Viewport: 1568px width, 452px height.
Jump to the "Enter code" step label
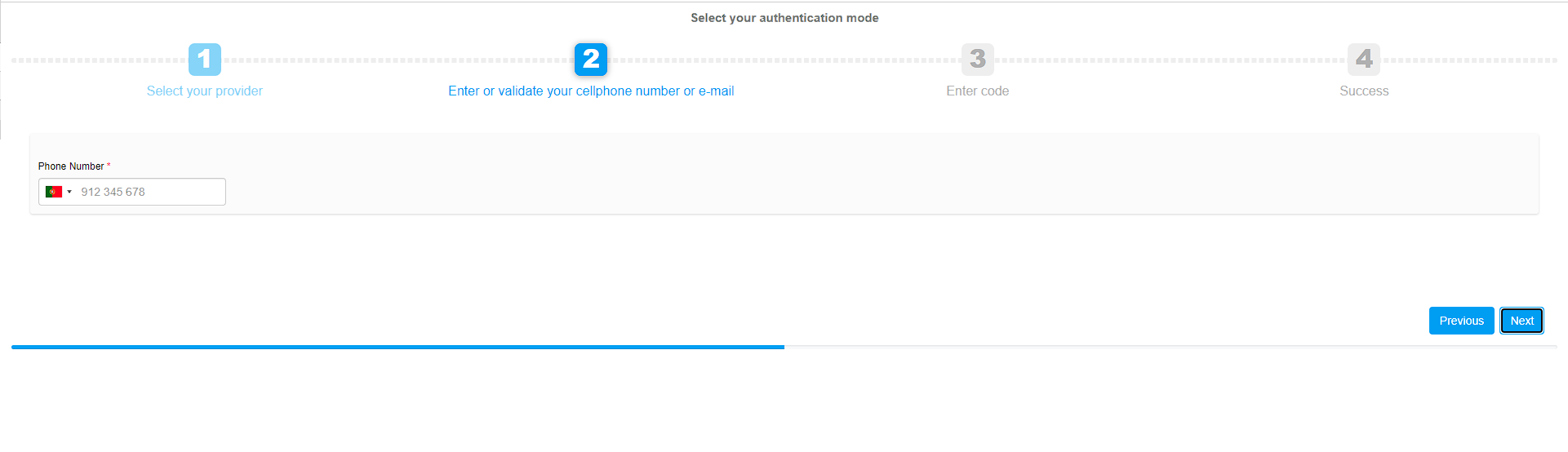pyautogui.click(x=977, y=91)
